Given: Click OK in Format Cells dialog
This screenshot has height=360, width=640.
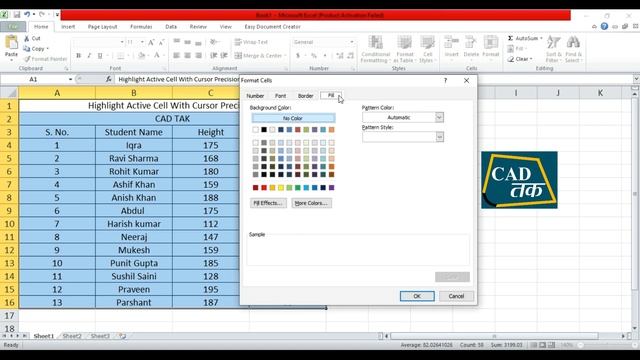Looking at the screenshot, I should click(417, 296).
